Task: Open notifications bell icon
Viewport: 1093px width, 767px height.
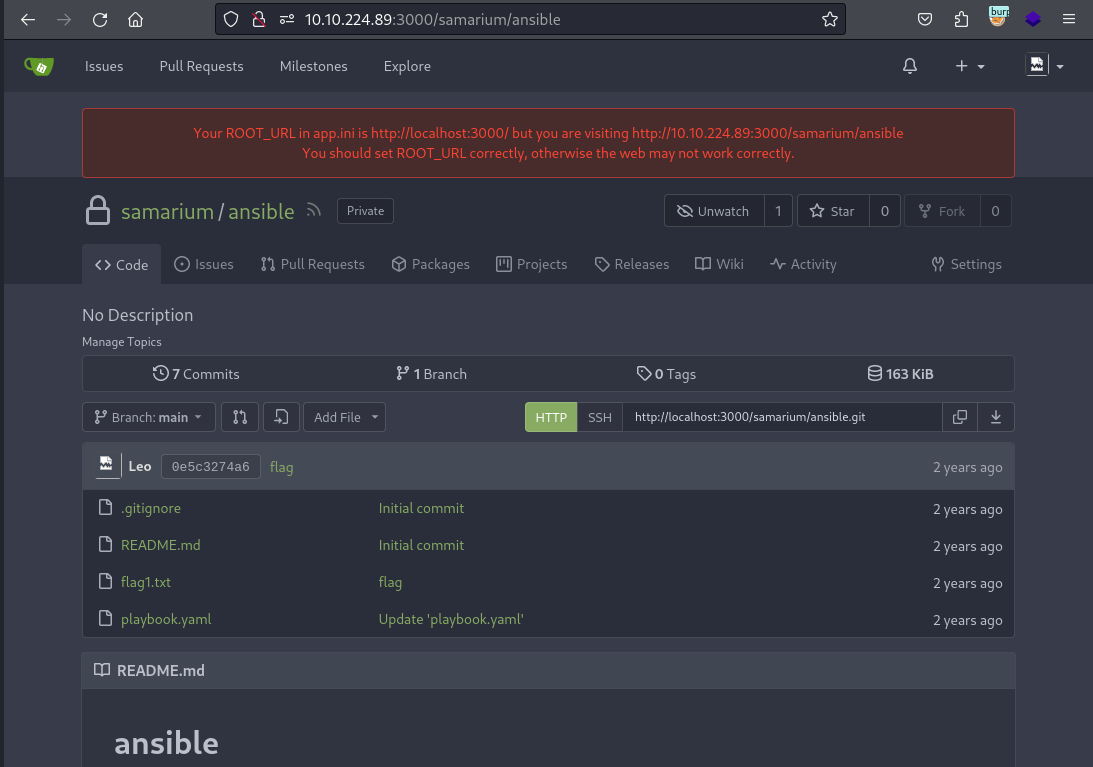Action: [910, 66]
